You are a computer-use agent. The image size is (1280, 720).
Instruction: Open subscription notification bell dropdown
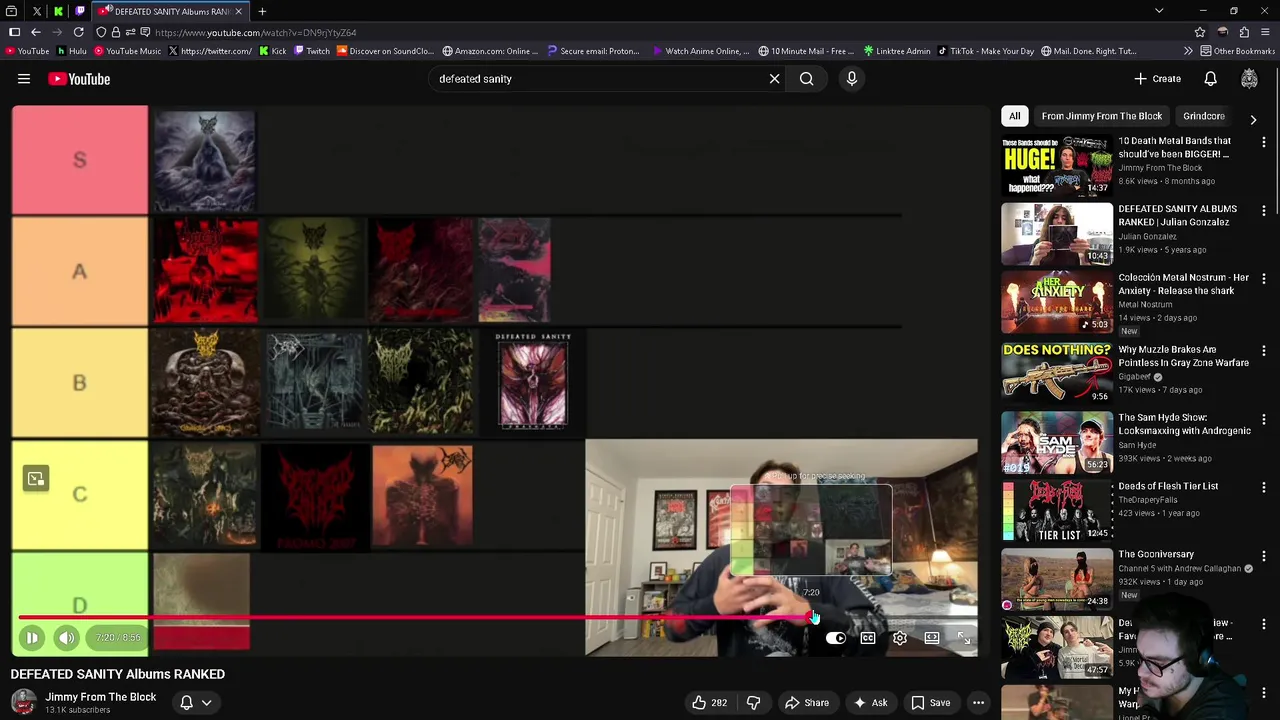click(195, 703)
